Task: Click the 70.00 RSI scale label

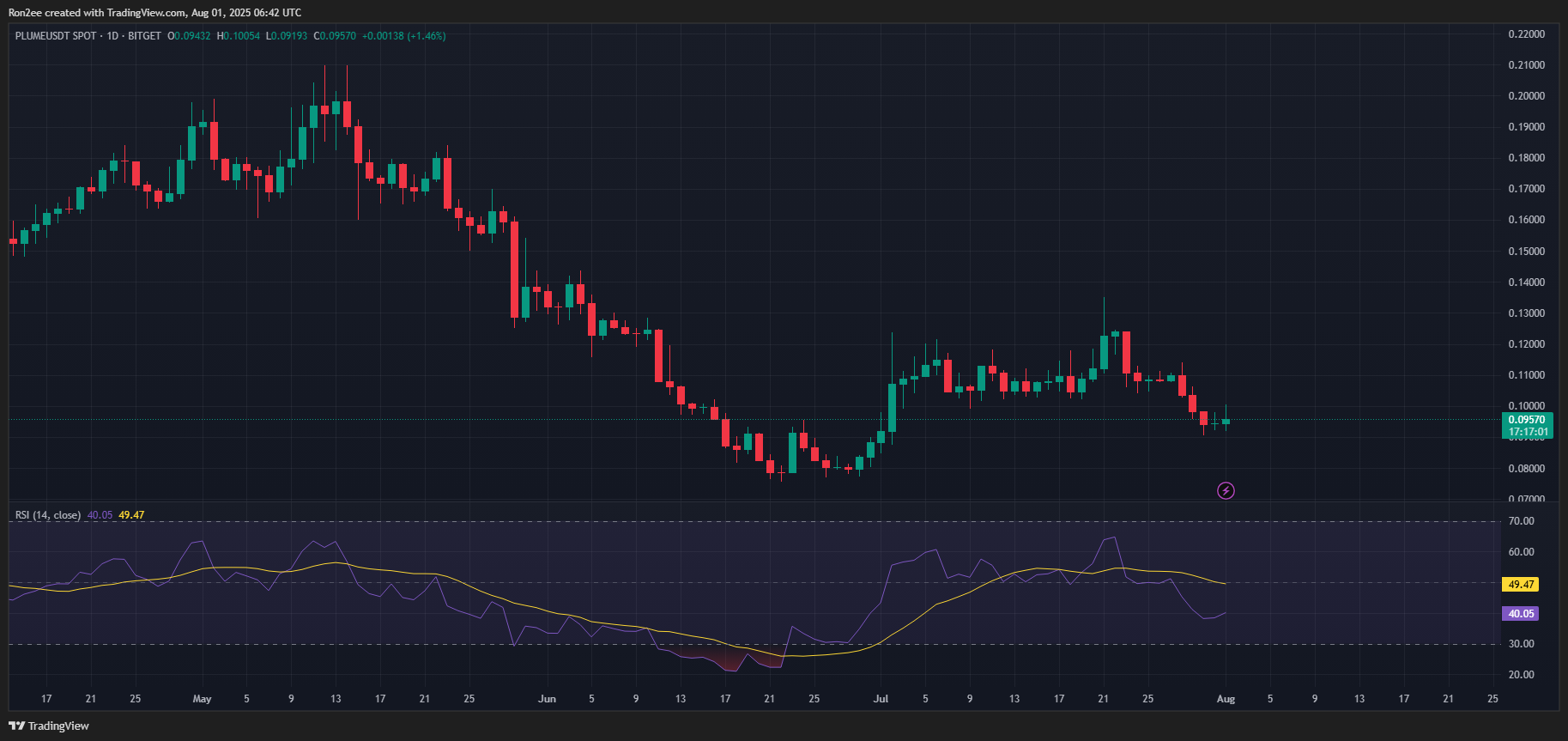Action: pos(1521,521)
